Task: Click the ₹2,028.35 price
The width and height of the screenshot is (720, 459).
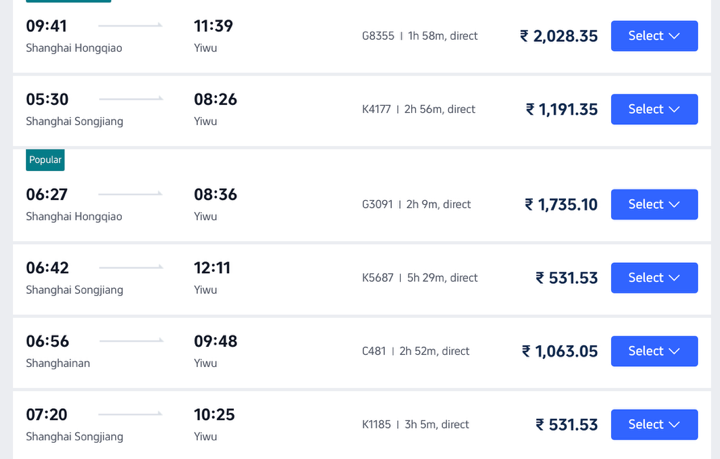Action: [x=558, y=36]
